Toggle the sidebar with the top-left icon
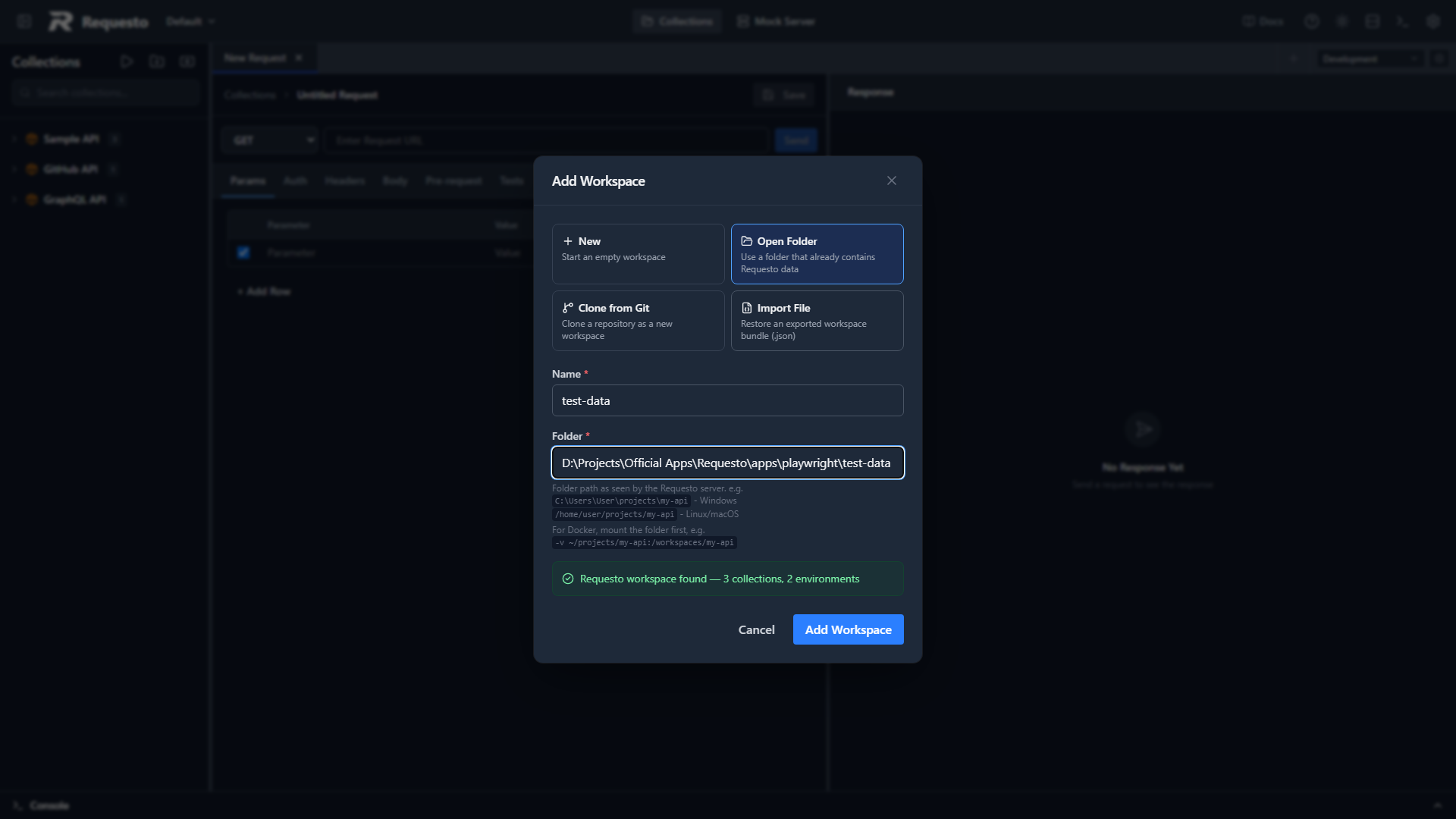The image size is (1456, 819). [x=24, y=21]
